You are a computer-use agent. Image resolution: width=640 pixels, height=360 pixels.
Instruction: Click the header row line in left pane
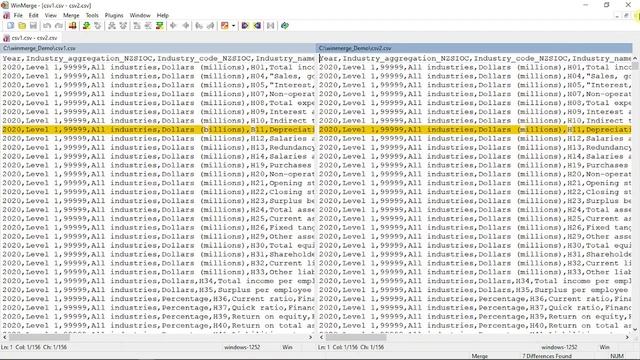pyautogui.click(x=158, y=58)
